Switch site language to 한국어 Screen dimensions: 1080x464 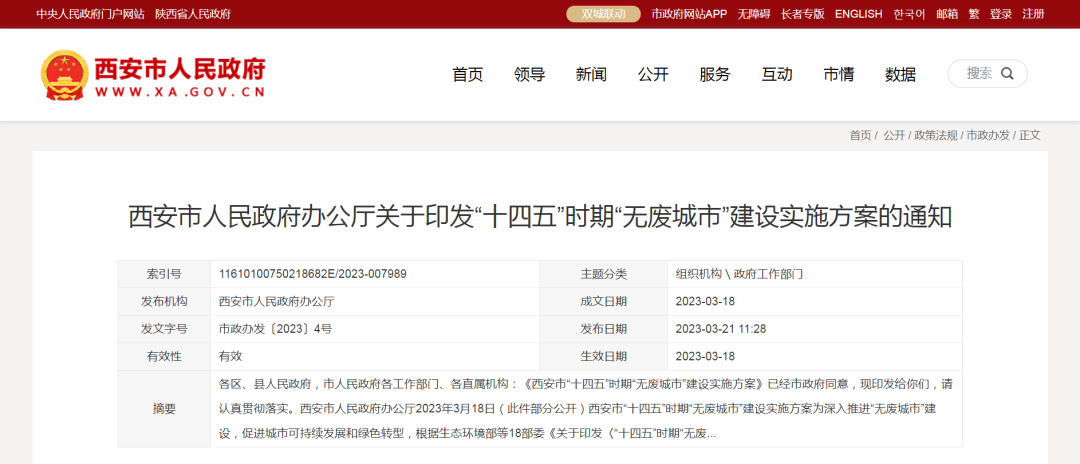point(909,14)
